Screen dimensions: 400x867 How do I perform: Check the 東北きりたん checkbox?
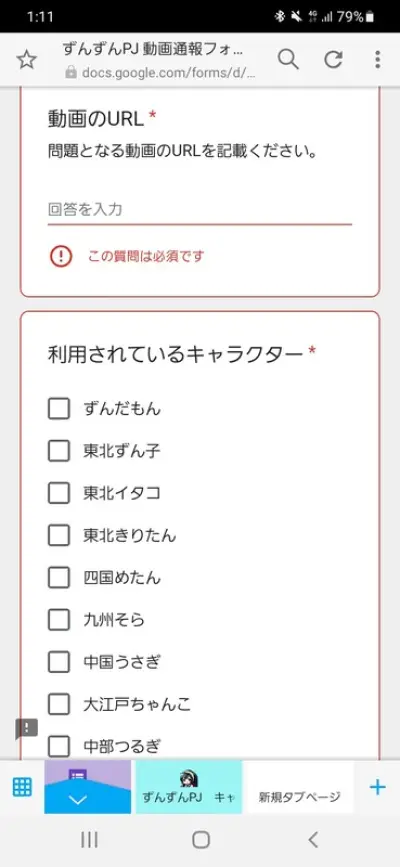point(59,535)
